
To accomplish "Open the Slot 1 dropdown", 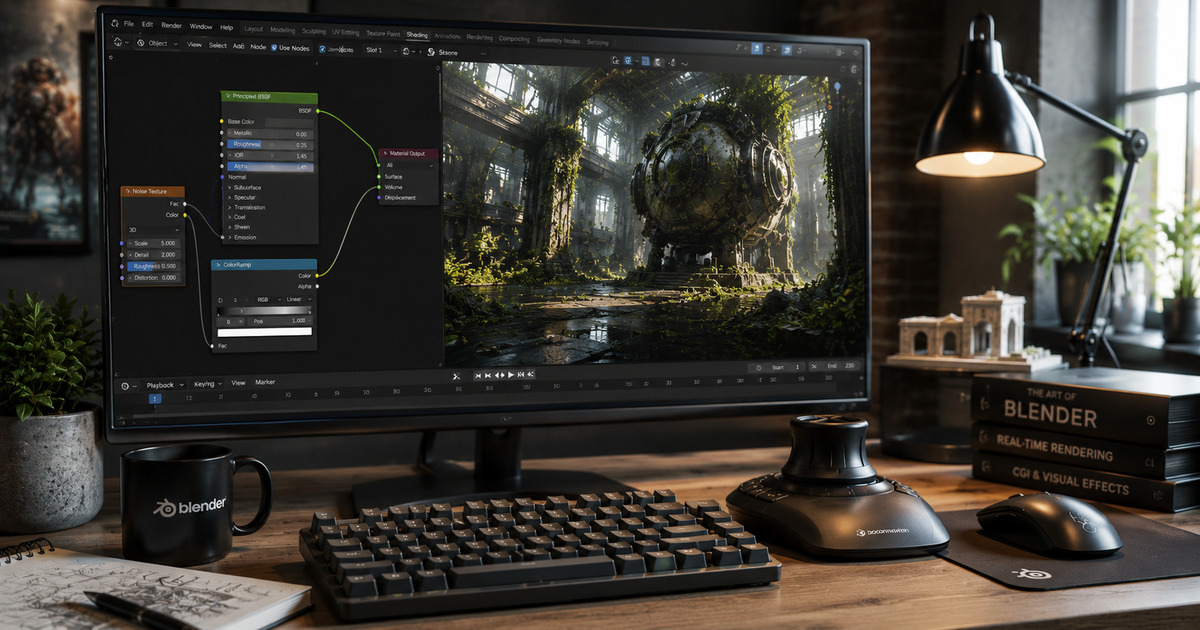I will pos(380,50).
